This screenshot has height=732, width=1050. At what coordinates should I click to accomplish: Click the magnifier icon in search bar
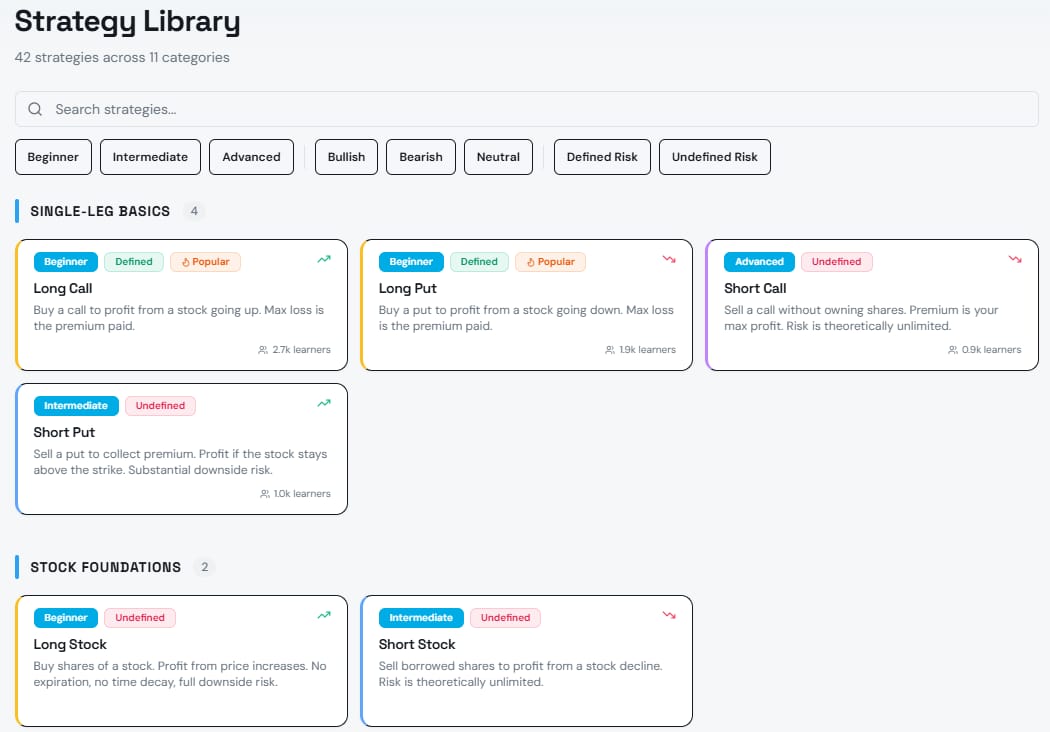(35, 109)
